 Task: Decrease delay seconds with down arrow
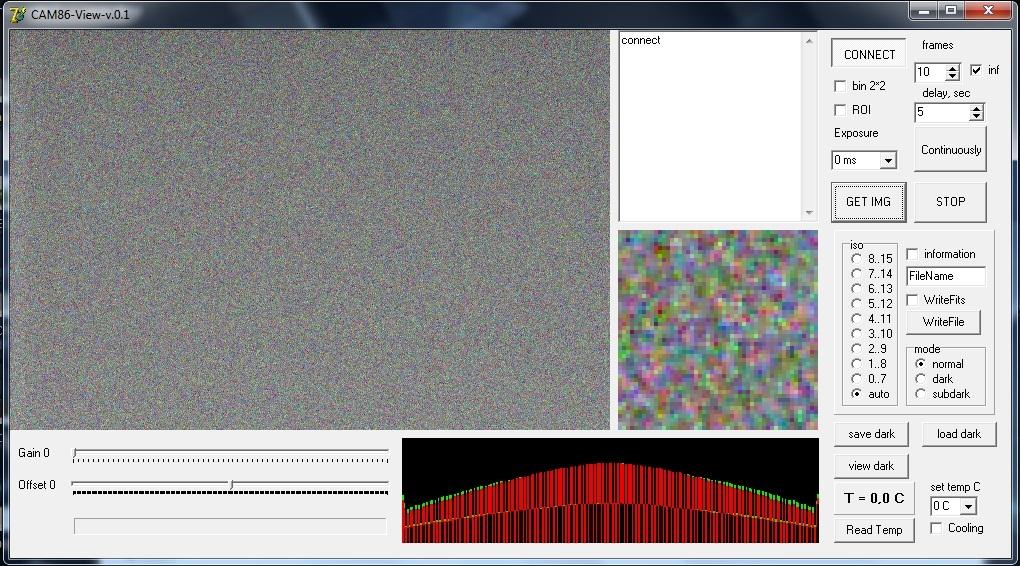click(976, 116)
